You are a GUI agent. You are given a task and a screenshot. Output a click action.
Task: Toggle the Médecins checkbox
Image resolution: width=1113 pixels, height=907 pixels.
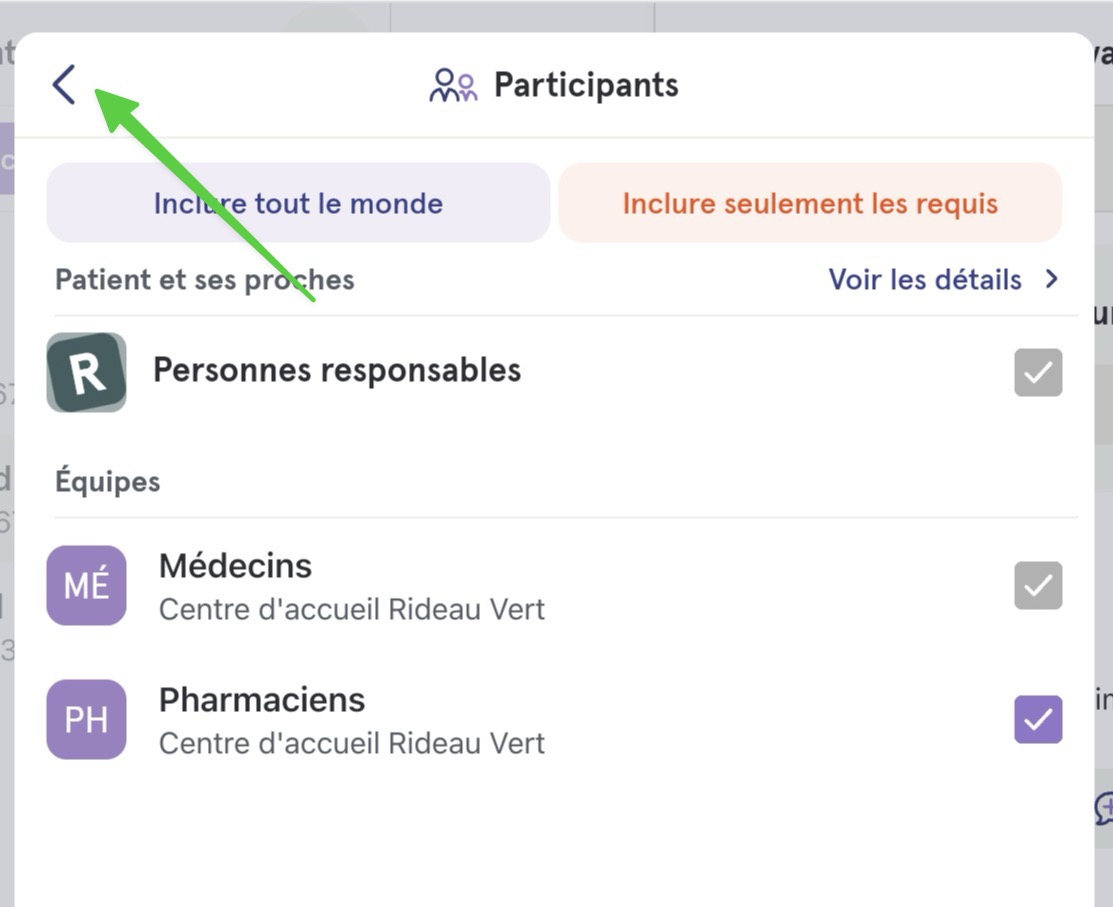pos(1038,586)
